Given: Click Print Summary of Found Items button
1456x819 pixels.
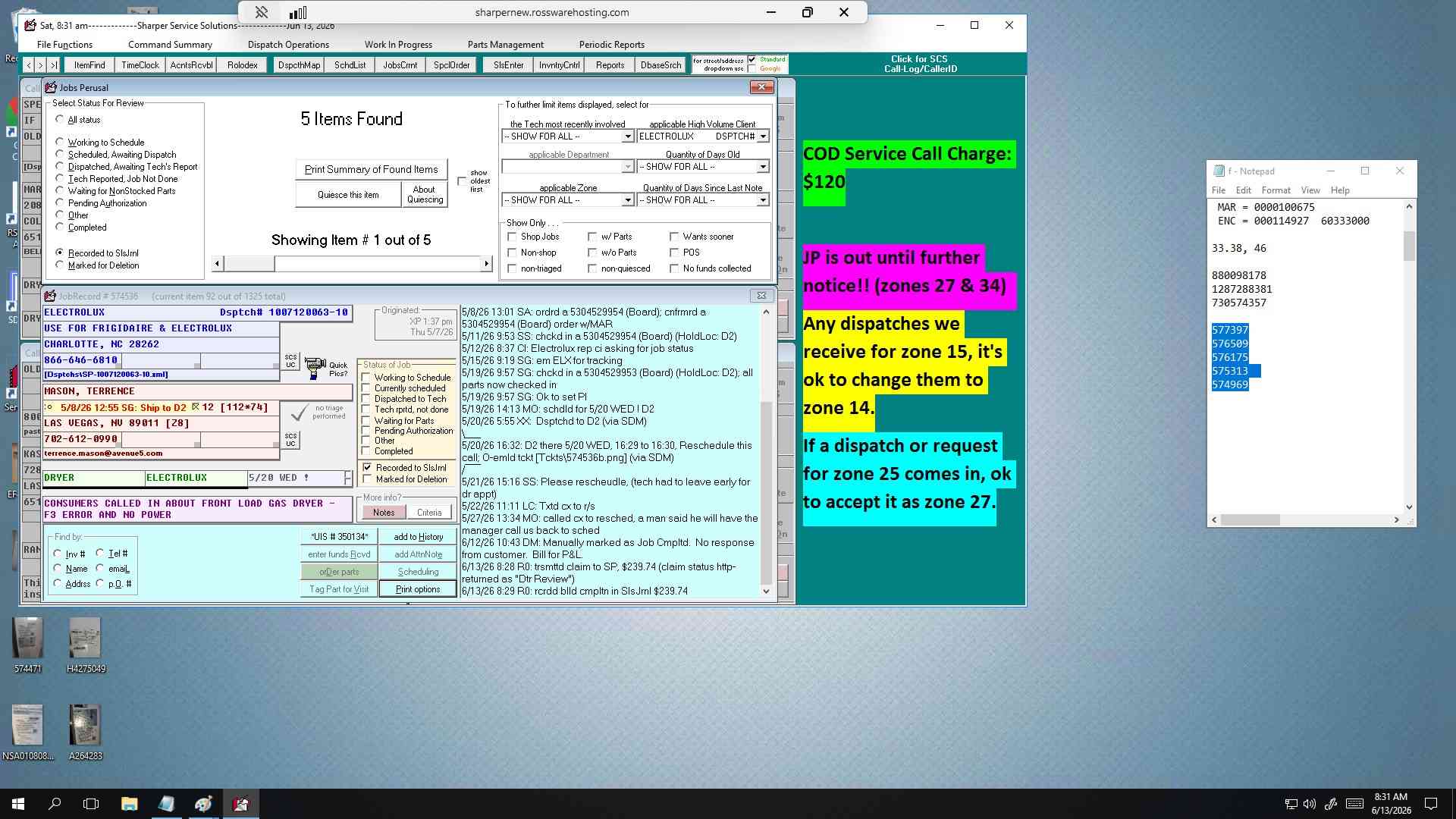Looking at the screenshot, I should tap(371, 169).
